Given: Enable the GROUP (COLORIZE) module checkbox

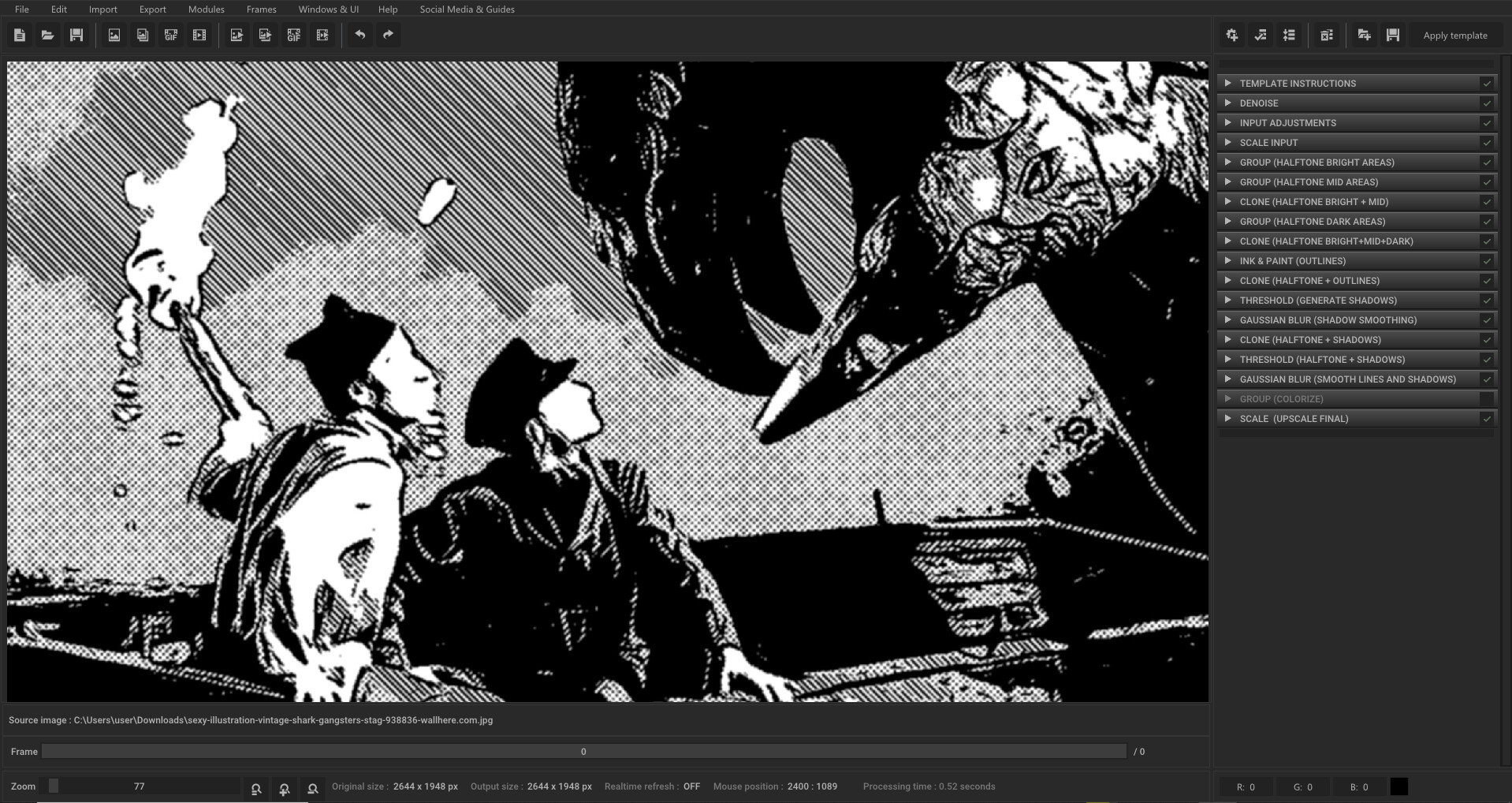Looking at the screenshot, I should point(1487,398).
